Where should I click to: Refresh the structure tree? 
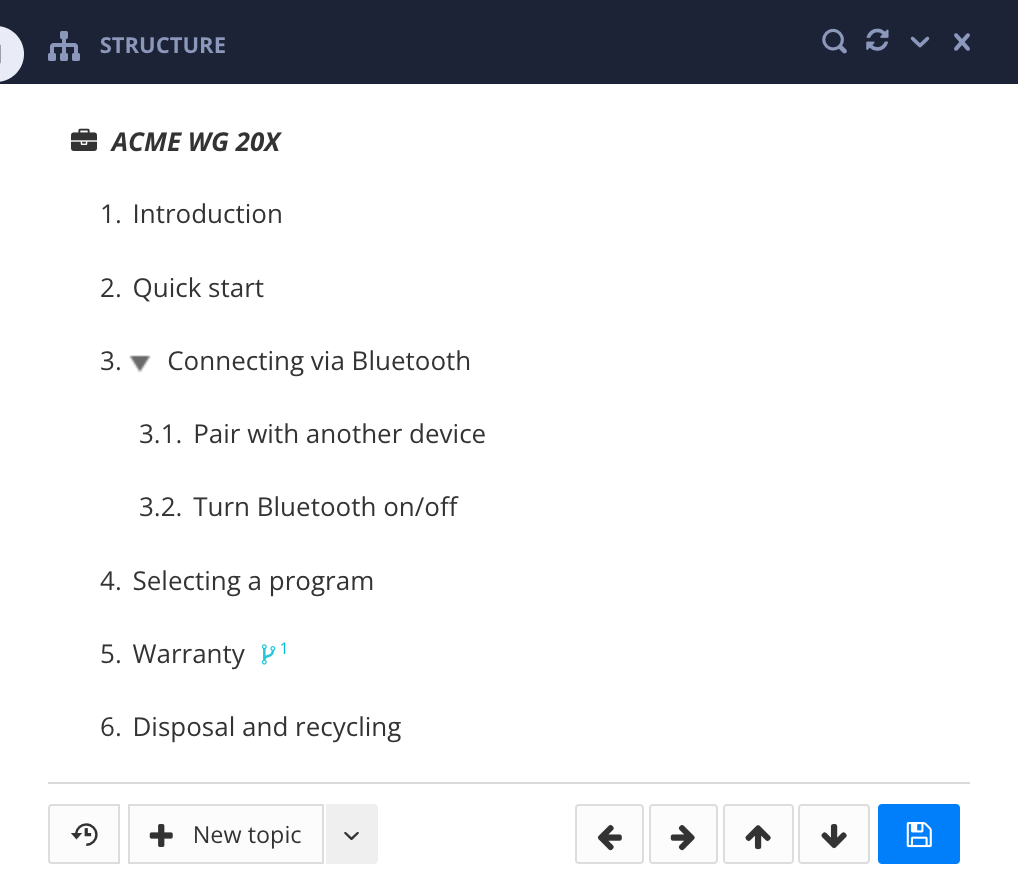tap(877, 41)
